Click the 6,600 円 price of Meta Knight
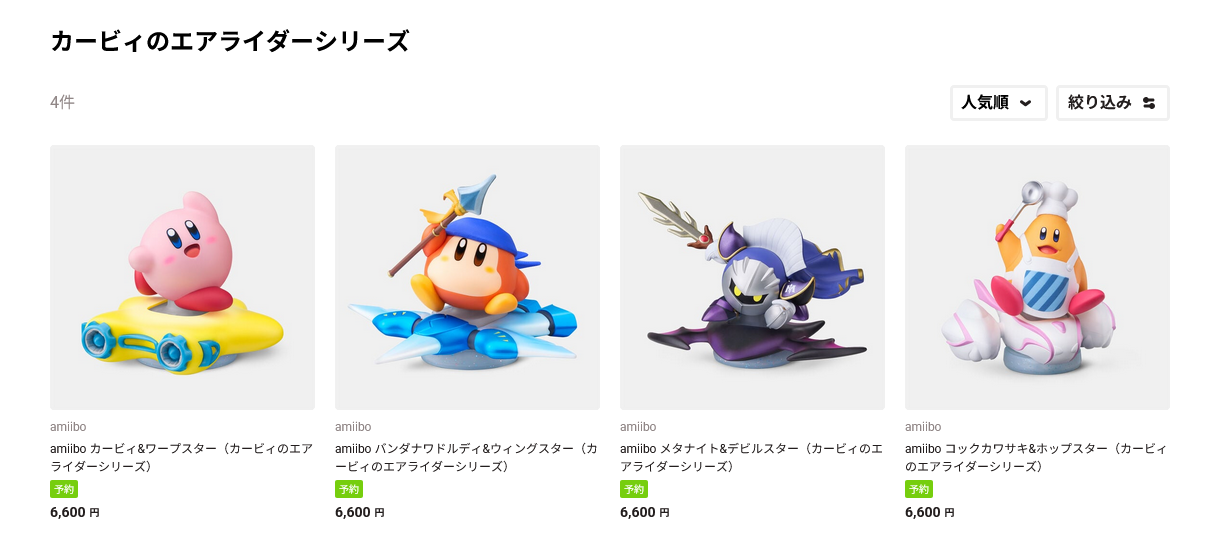The height and width of the screenshot is (550, 1220). (645, 512)
